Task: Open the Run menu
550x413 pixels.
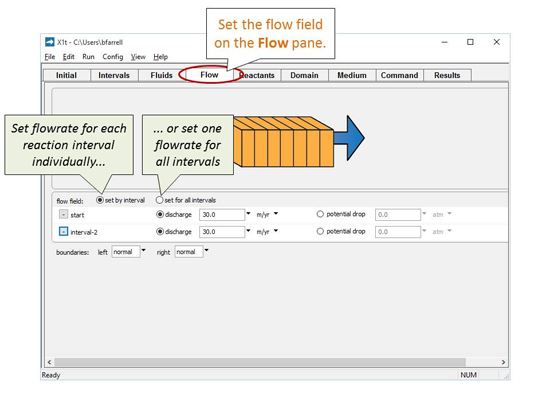Action: [88, 57]
